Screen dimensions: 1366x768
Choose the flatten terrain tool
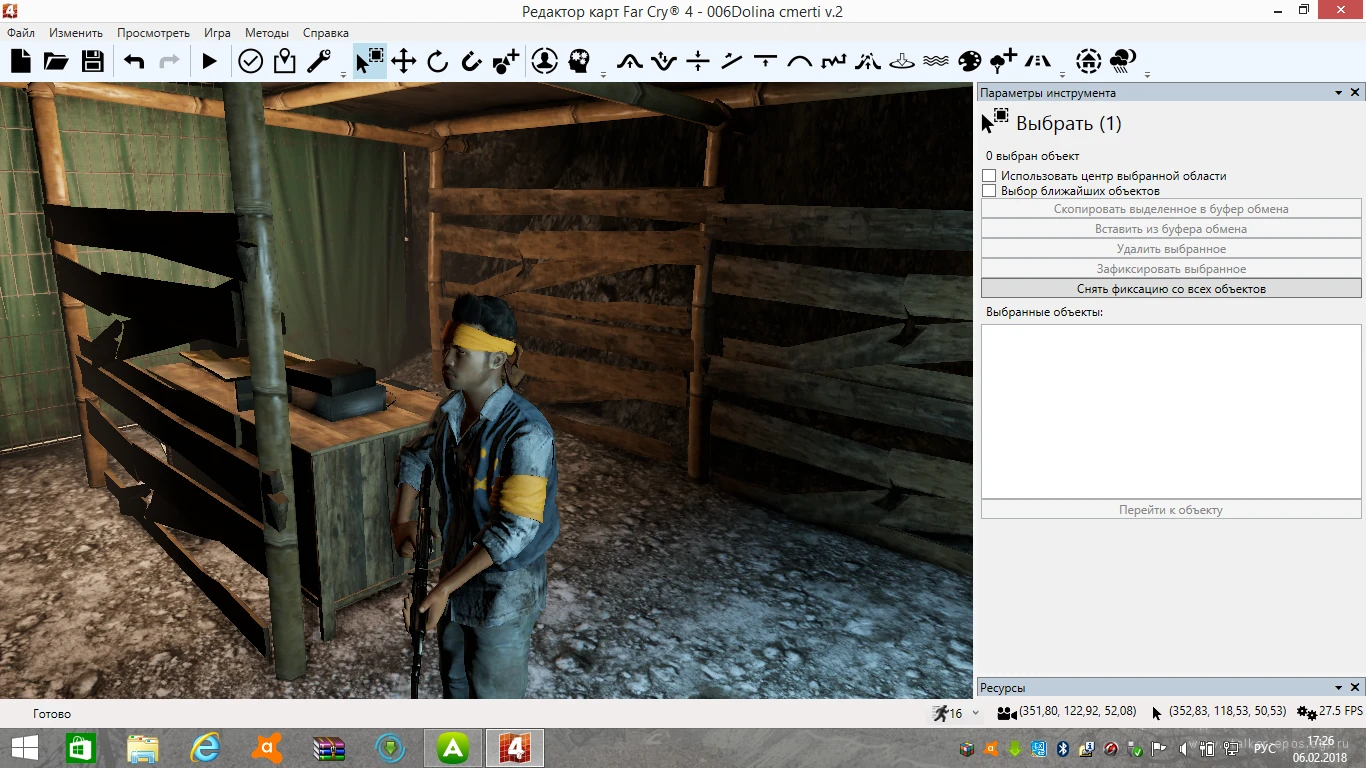click(698, 61)
